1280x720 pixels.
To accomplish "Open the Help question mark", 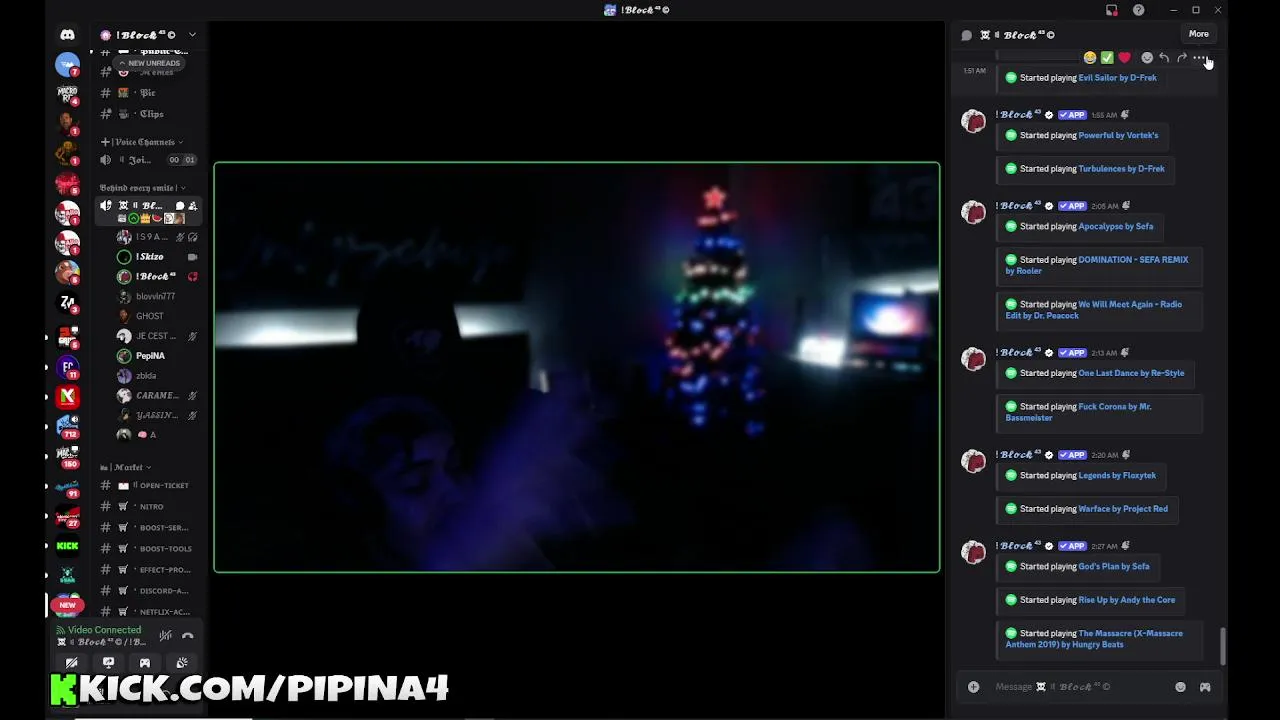I will (1138, 10).
